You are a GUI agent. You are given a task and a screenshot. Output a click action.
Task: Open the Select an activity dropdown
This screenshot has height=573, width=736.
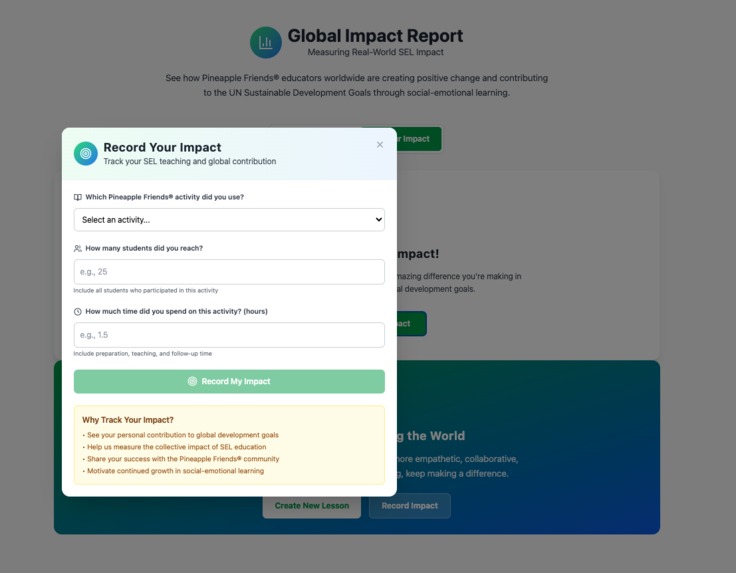[229, 220]
